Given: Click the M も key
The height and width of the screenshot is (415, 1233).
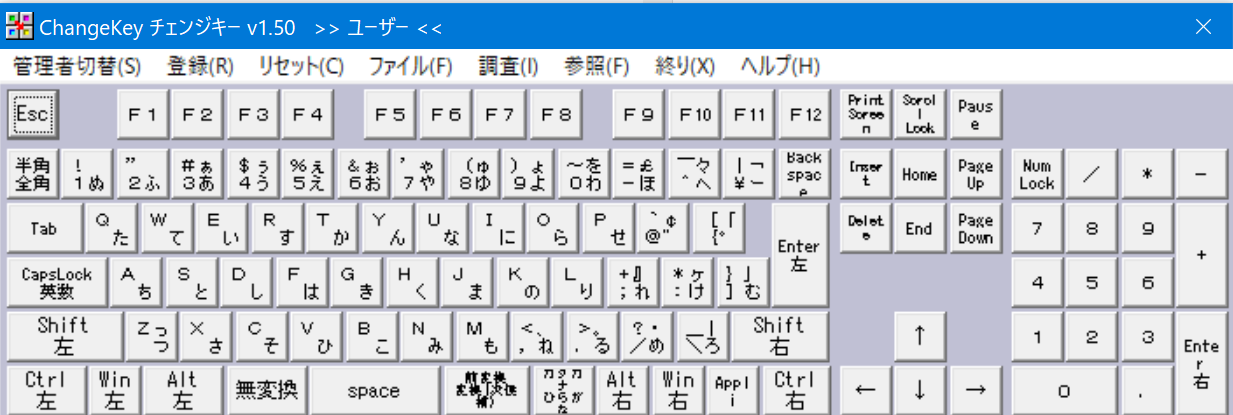Looking at the screenshot, I should pos(484,336).
